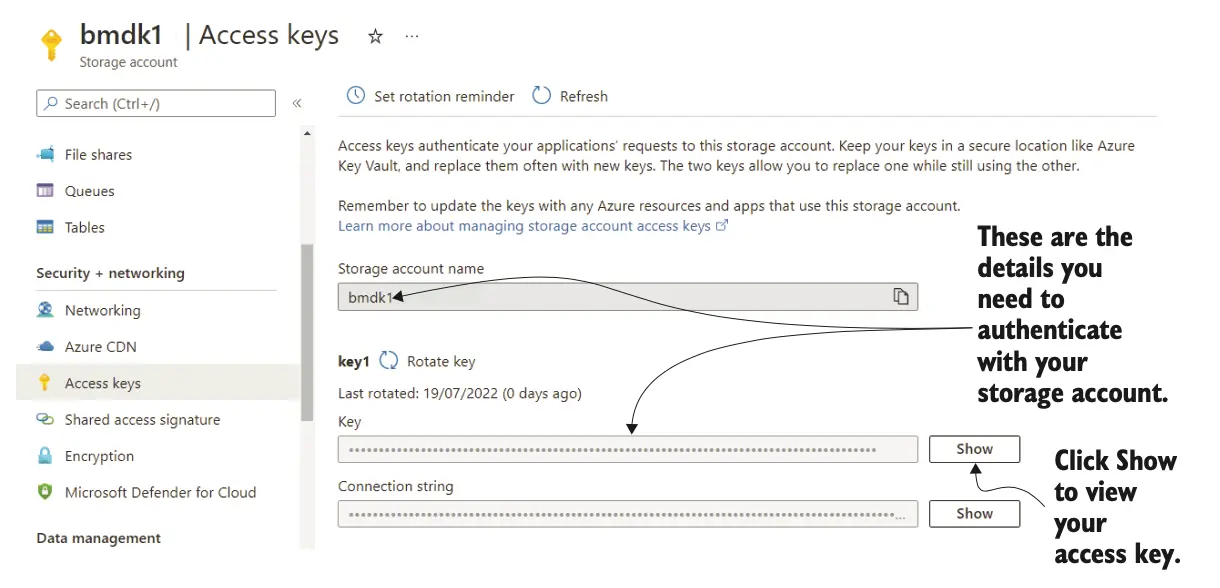Click Rotate key for key1
This screenshot has height=588, width=1220.
click(x=428, y=362)
